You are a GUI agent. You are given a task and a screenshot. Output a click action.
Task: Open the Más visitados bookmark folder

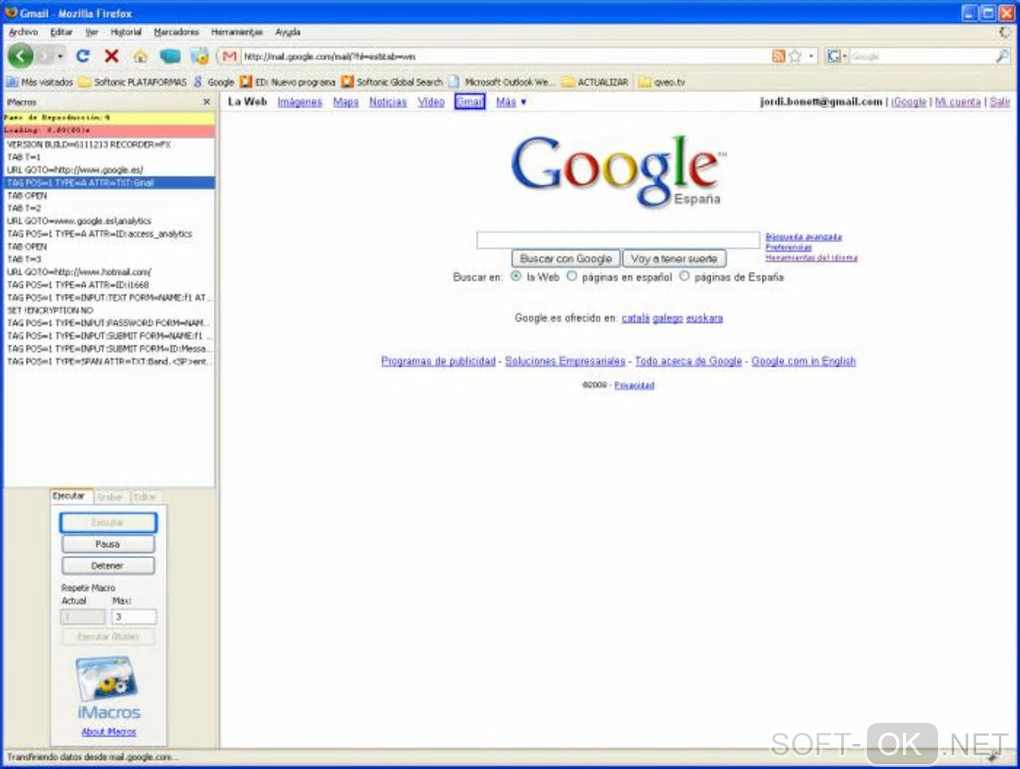[x=40, y=82]
